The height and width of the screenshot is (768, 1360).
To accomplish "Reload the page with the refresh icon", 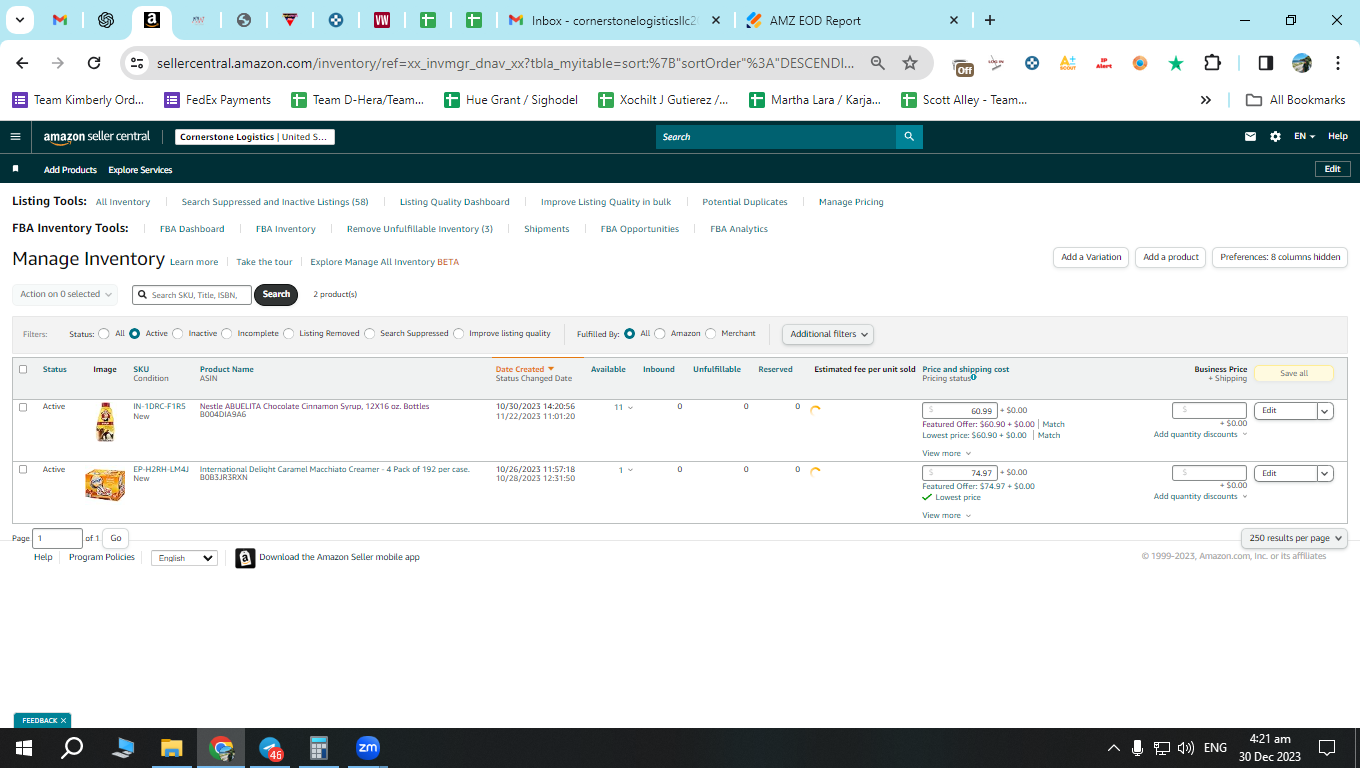I will 94,63.
